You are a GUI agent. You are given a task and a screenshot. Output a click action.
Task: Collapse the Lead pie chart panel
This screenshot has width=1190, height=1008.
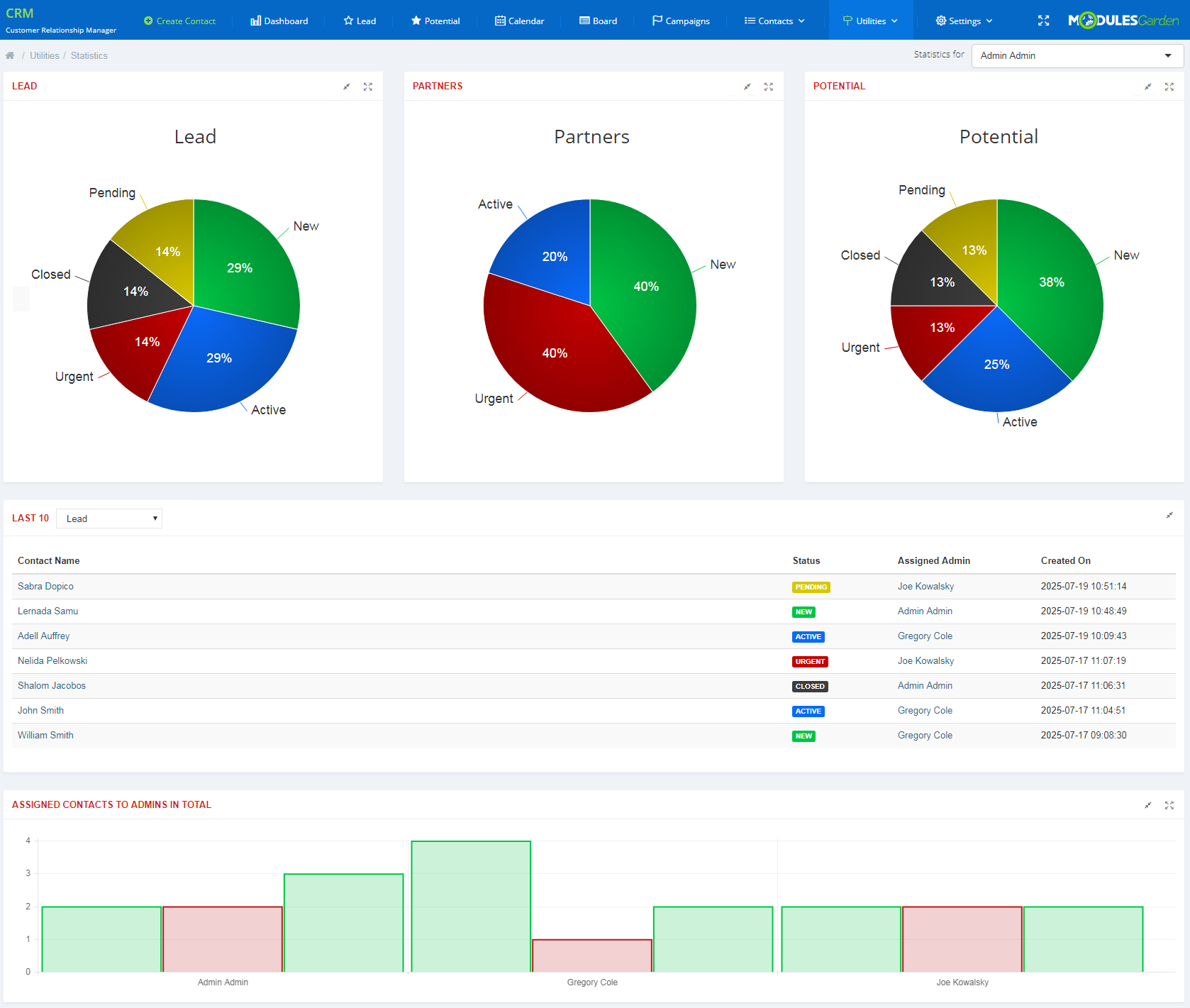pos(346,86)
